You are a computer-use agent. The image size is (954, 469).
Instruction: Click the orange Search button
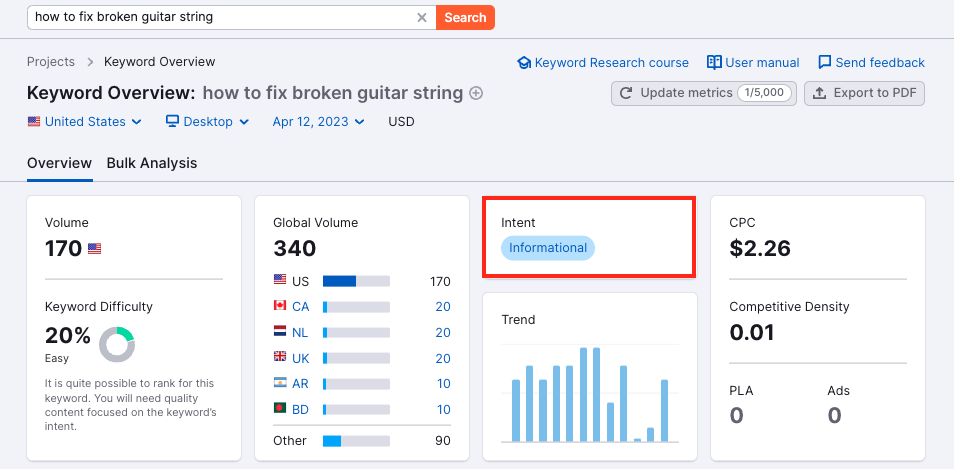click(x=465, y=18)
